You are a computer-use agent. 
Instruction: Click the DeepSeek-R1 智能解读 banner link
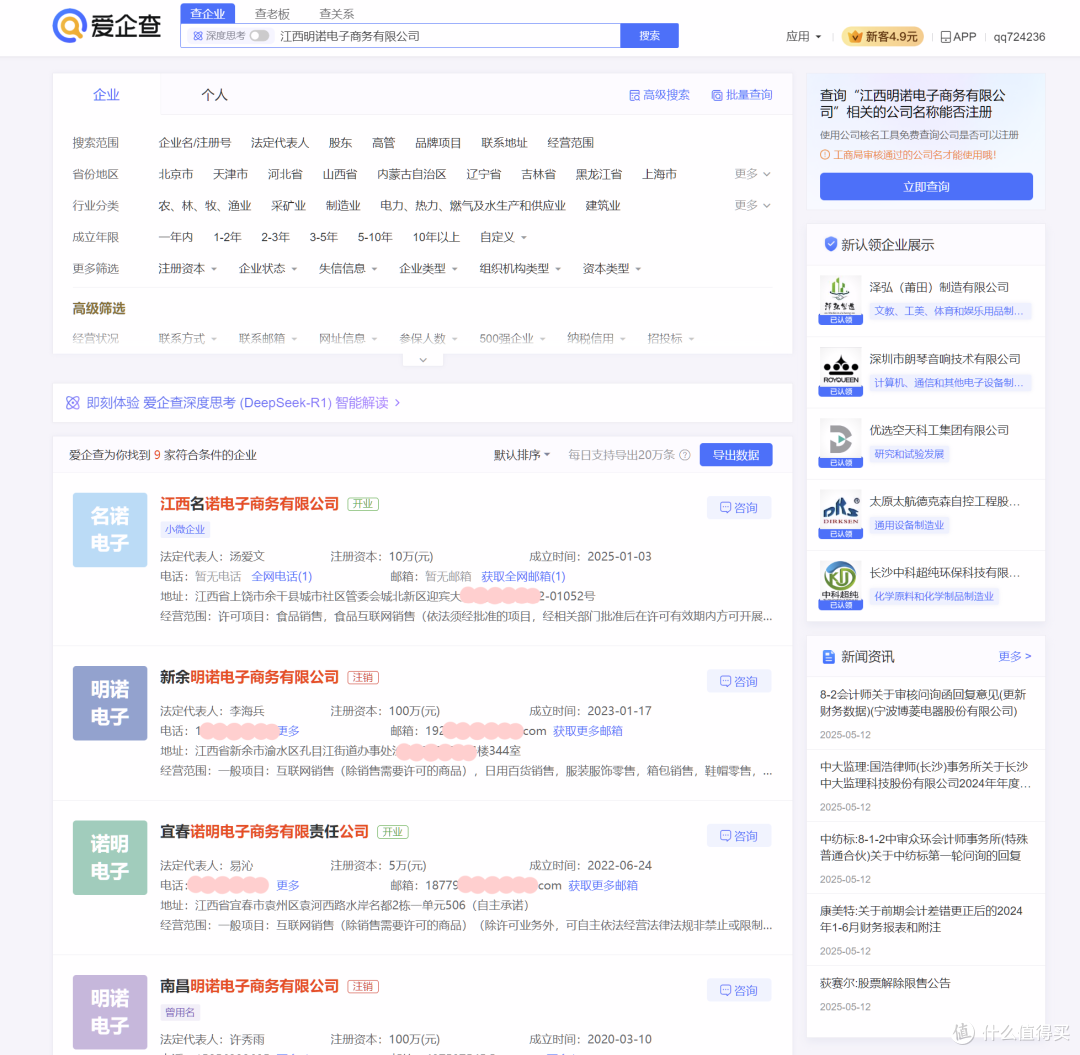(242, 403)
